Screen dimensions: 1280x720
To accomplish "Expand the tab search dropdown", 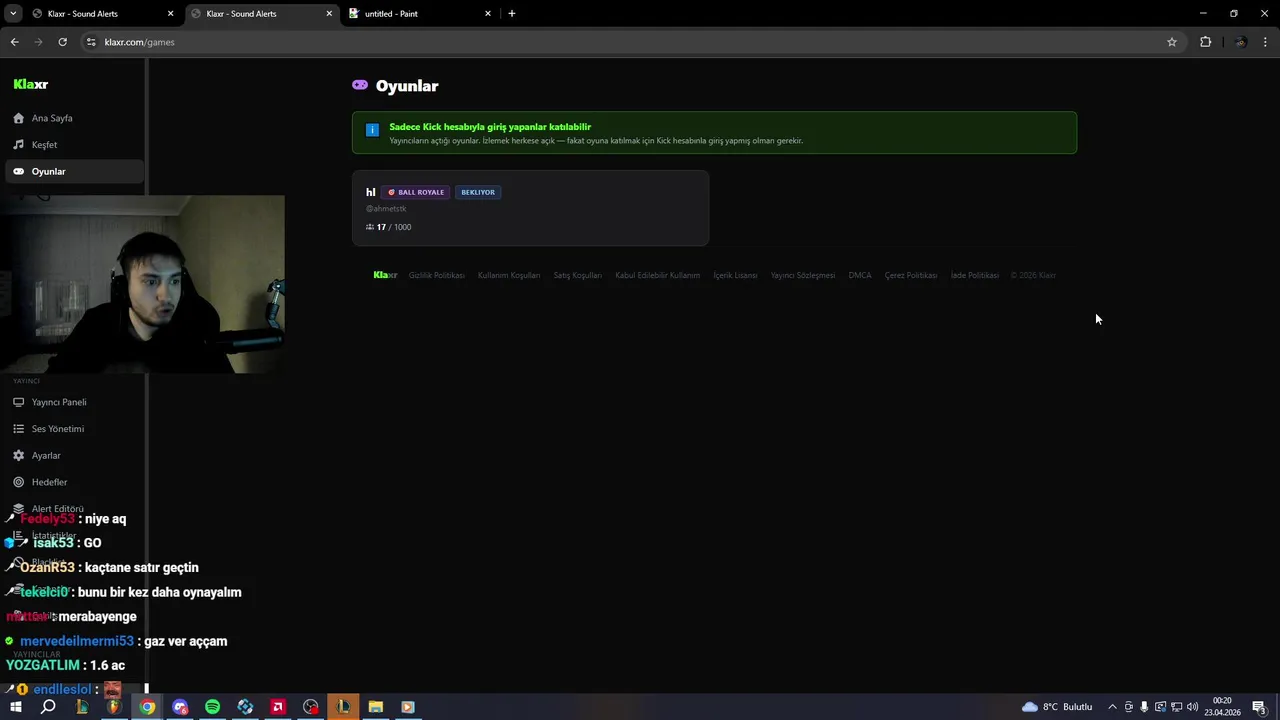I will coord(13,14).
